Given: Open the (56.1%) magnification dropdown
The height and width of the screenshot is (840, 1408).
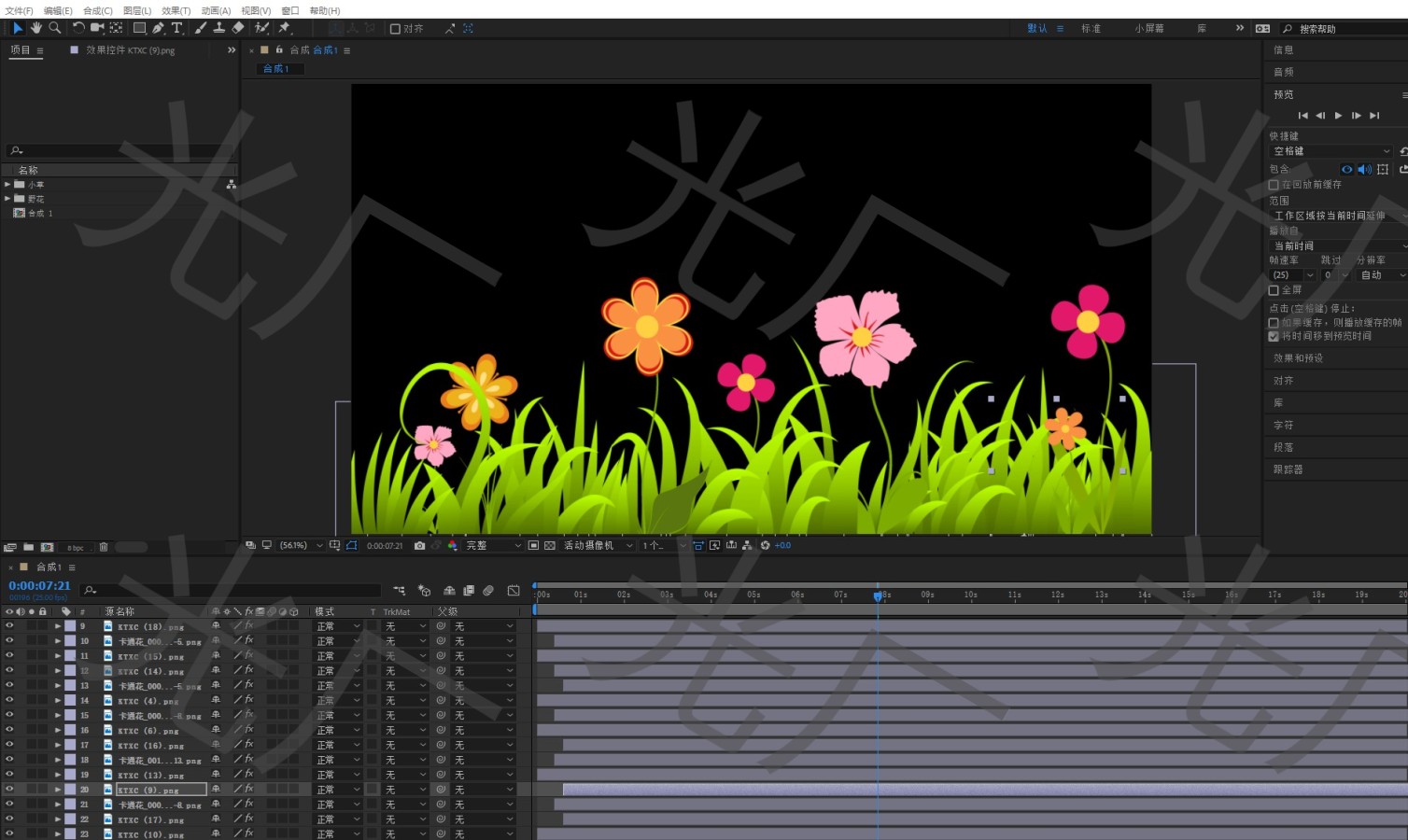Looking at the screenshot, I should click(301, 545).
